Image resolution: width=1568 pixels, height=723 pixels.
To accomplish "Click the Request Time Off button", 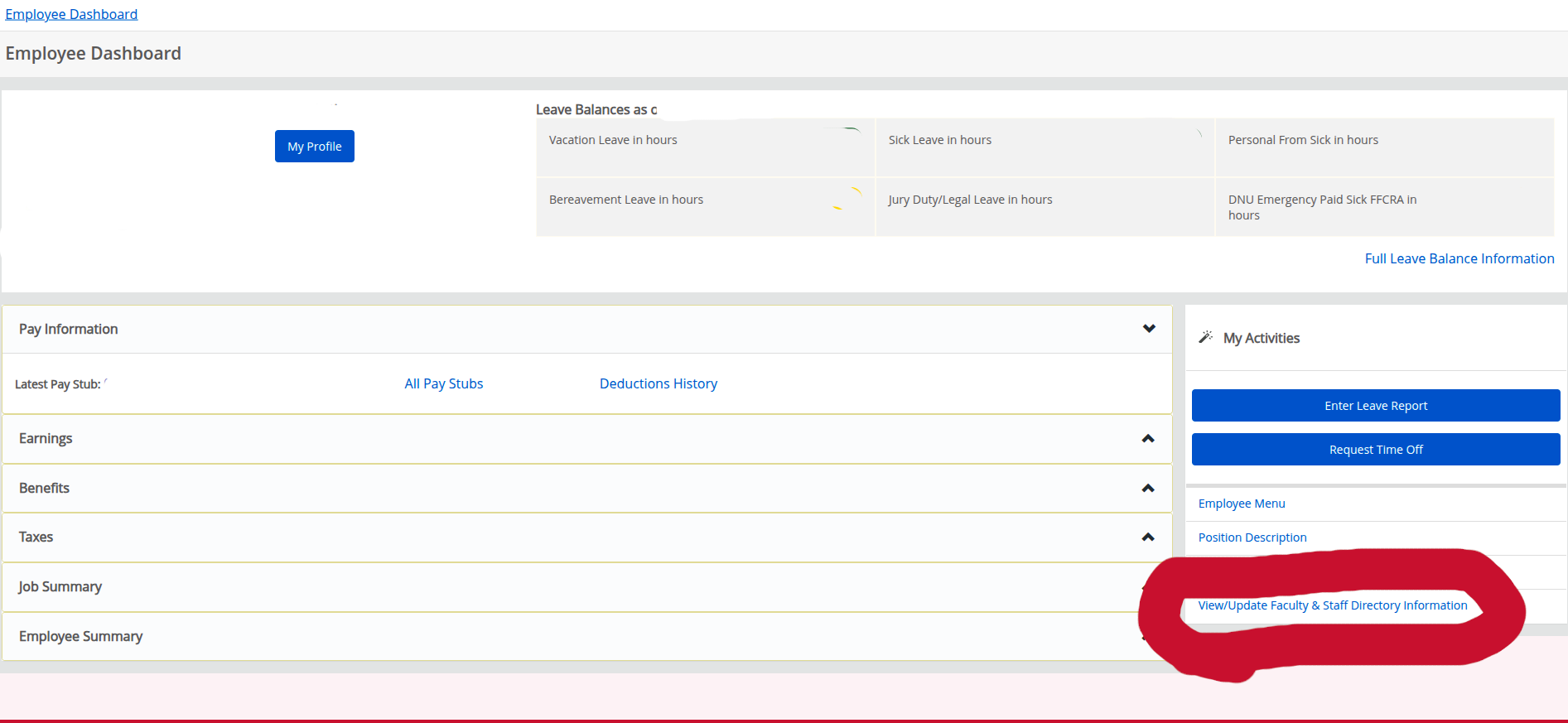I will (1375, 450).
